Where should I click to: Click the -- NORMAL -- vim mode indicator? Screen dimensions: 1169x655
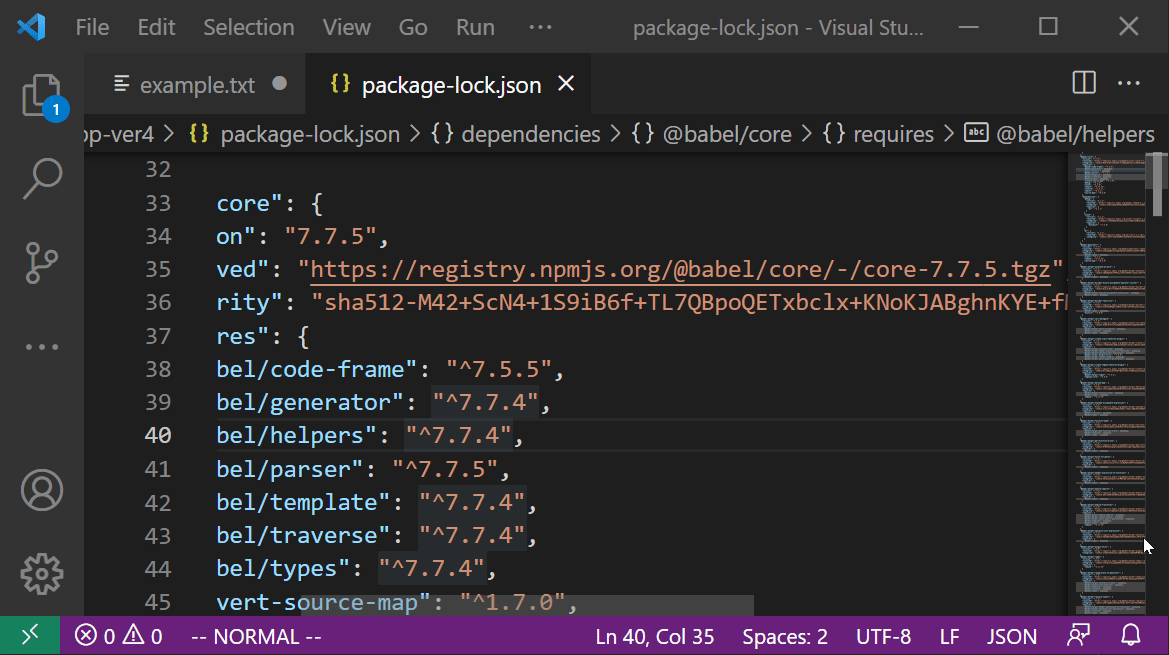(256, 636)
